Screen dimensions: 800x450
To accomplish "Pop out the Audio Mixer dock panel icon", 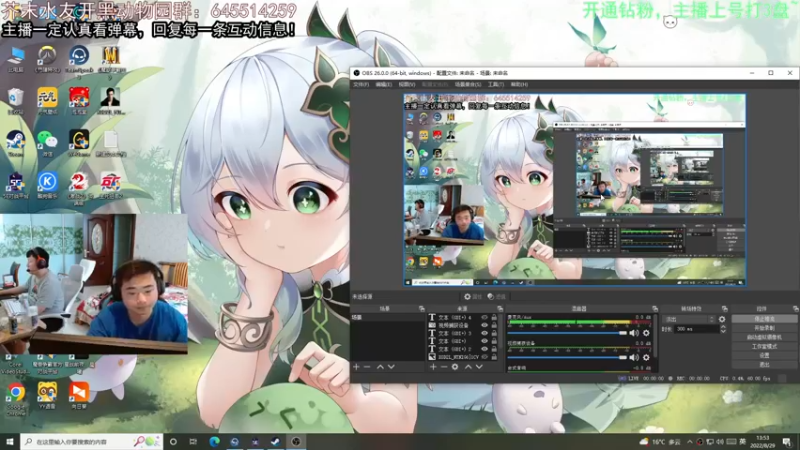I will [655, 309].
